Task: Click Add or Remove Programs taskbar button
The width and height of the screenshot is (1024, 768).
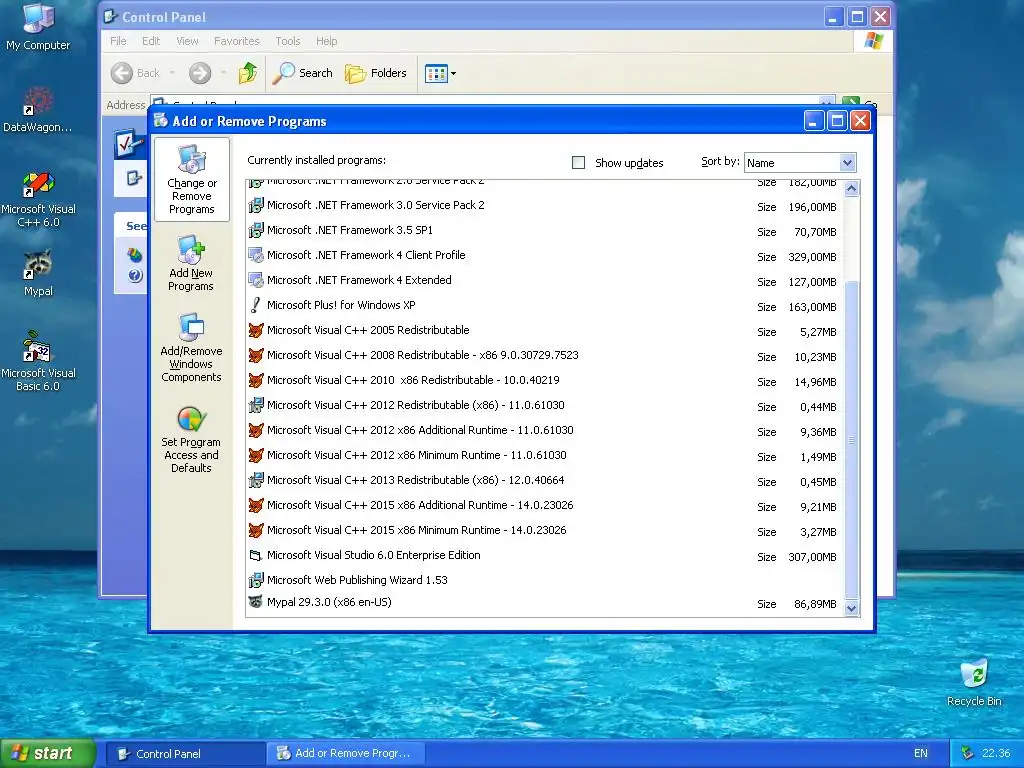Action: click(x=346, y=754)
